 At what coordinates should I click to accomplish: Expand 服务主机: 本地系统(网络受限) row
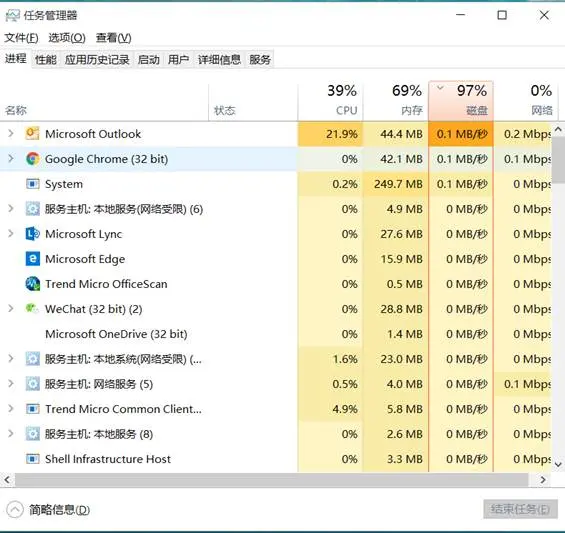[x=10, y=359]
